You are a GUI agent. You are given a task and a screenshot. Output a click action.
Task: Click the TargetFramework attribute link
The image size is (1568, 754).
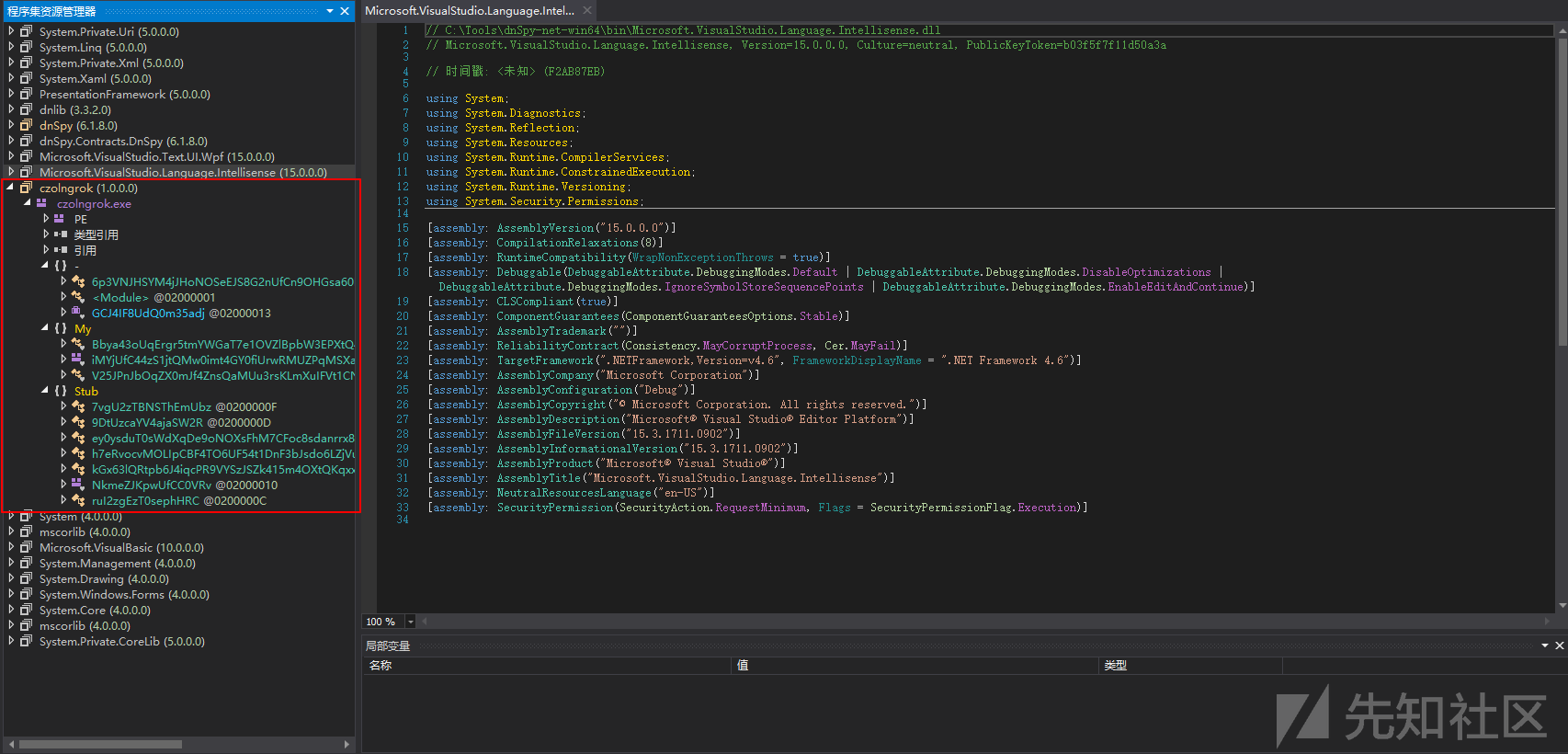546,360
